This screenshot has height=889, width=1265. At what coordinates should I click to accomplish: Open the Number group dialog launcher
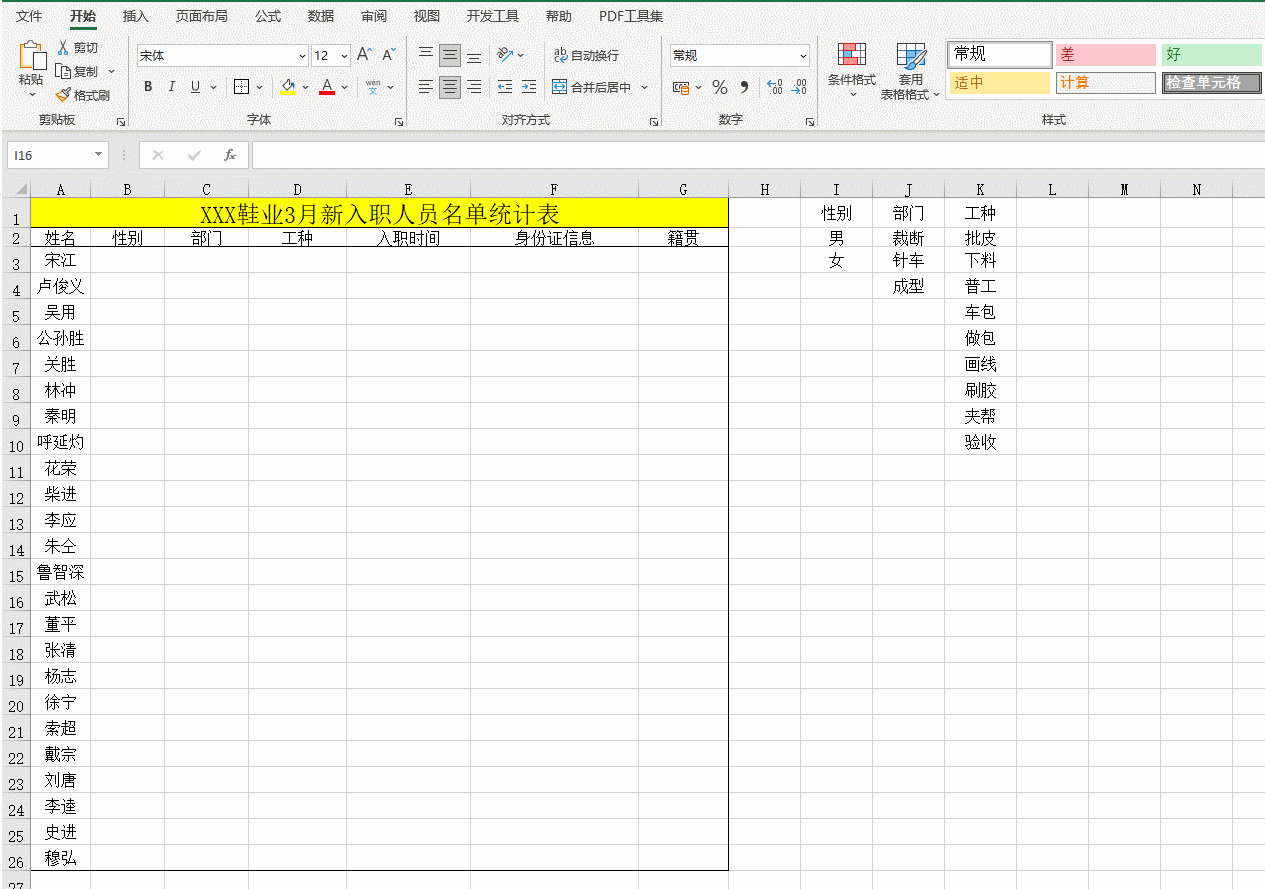click(x=809, y=122)
